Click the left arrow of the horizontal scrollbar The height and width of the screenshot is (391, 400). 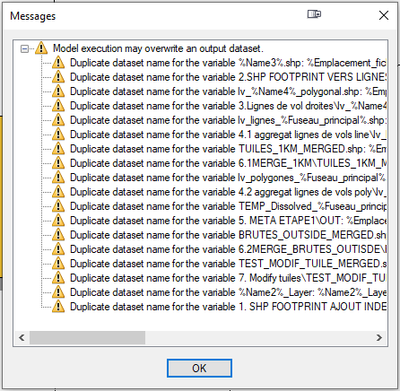pos(22,337)
